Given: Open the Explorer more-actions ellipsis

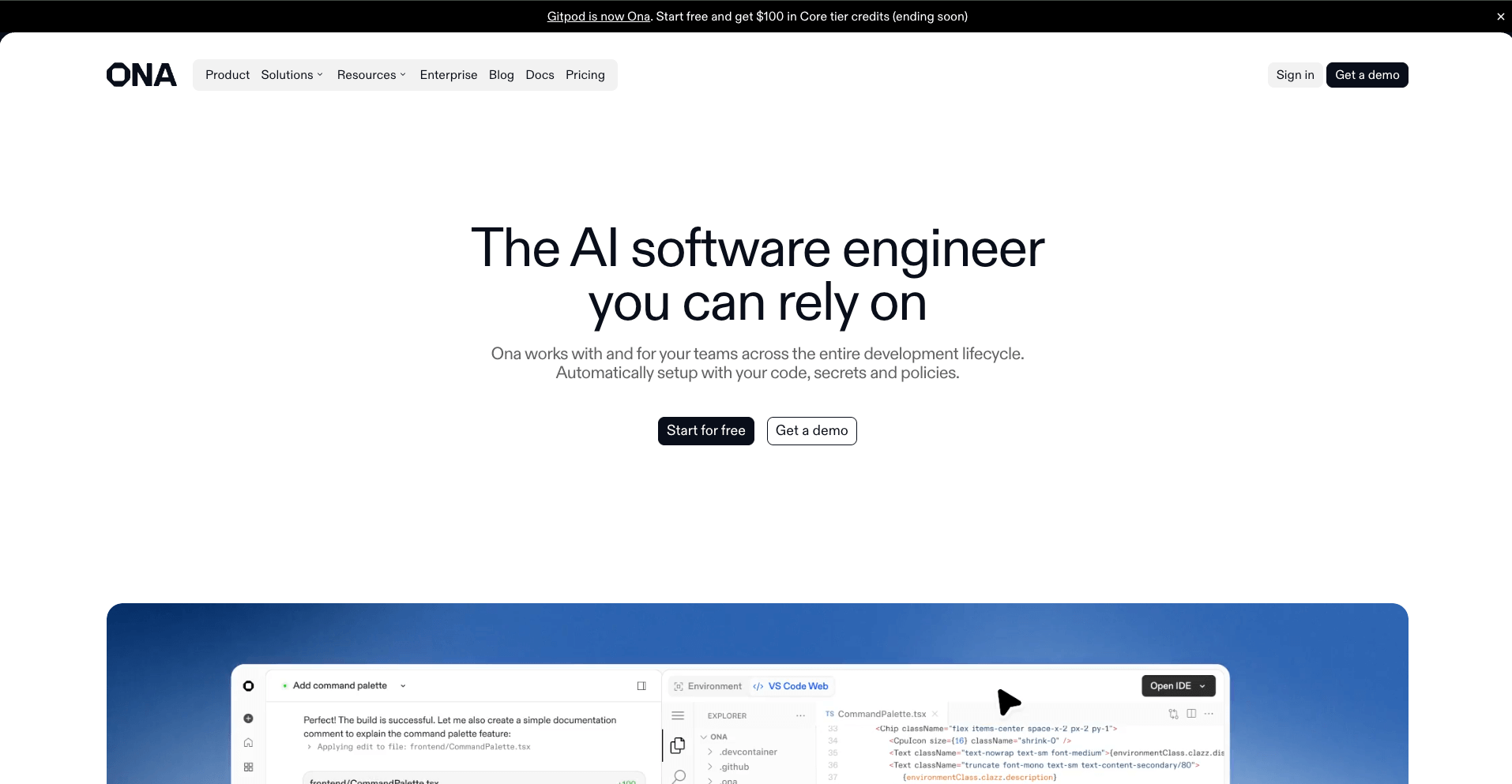Looking at the screenshot, I should click(800, 715).
